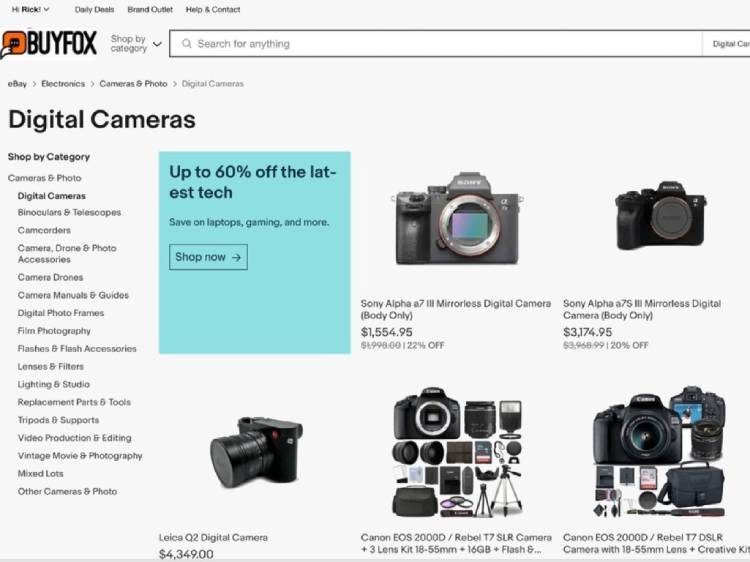Open Camera, Drone & Photo Accessories category
Screen dimensions: 750x562
pos(67,253)
